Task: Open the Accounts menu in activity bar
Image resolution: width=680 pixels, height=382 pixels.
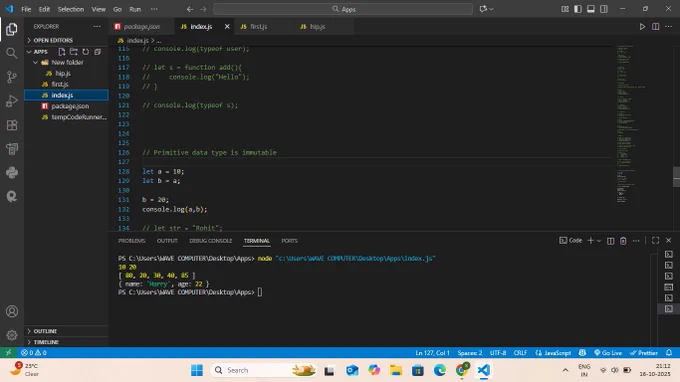Action: pyautogui.click(x=12, y=311)
